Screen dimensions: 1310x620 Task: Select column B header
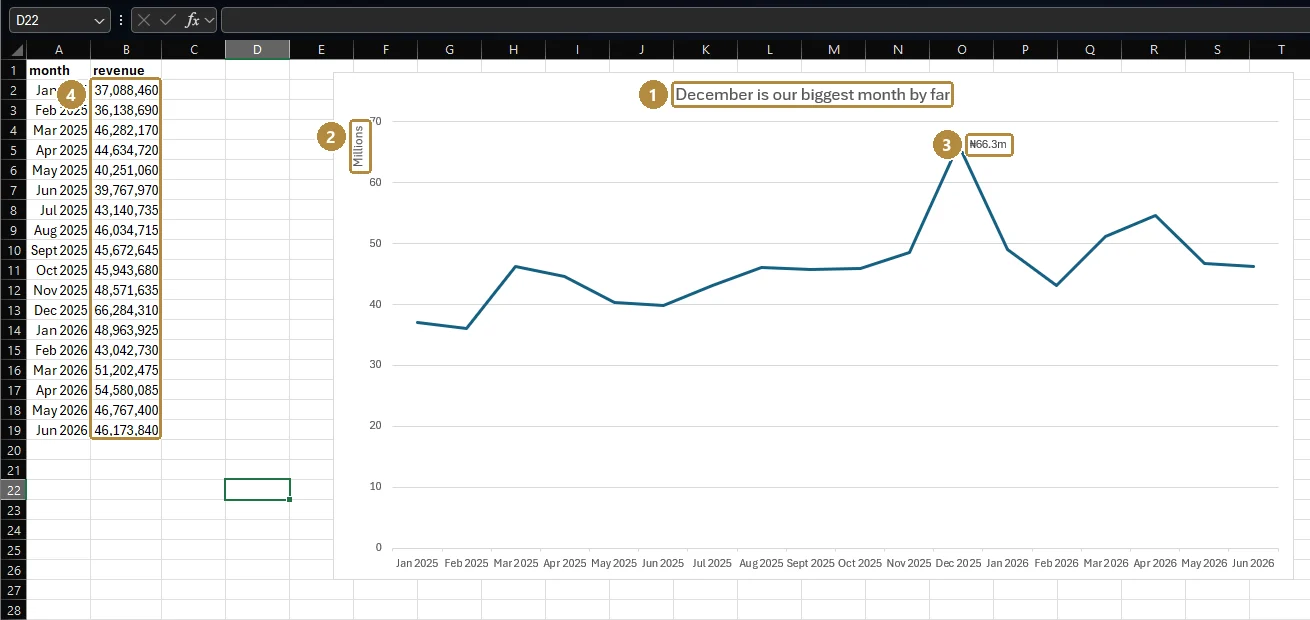point(126,50)
